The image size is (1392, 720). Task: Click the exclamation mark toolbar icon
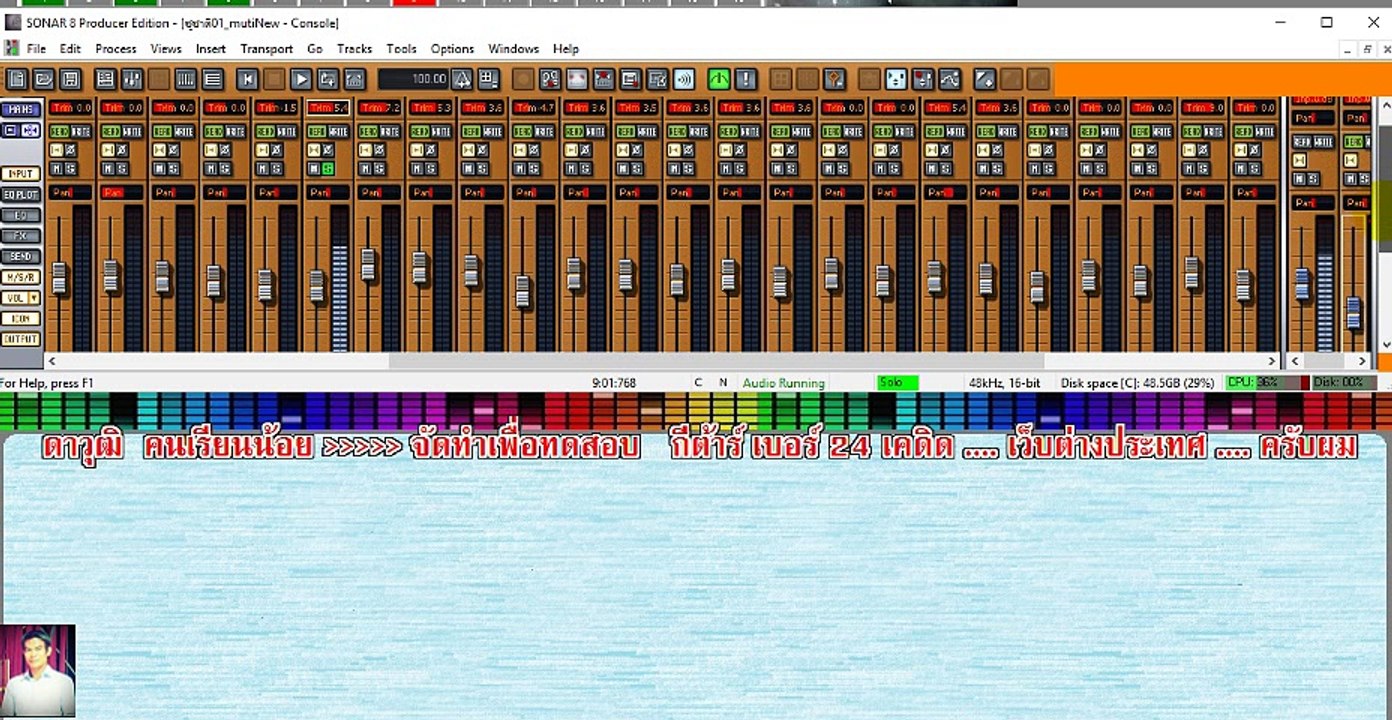click(x=746, y=79)
